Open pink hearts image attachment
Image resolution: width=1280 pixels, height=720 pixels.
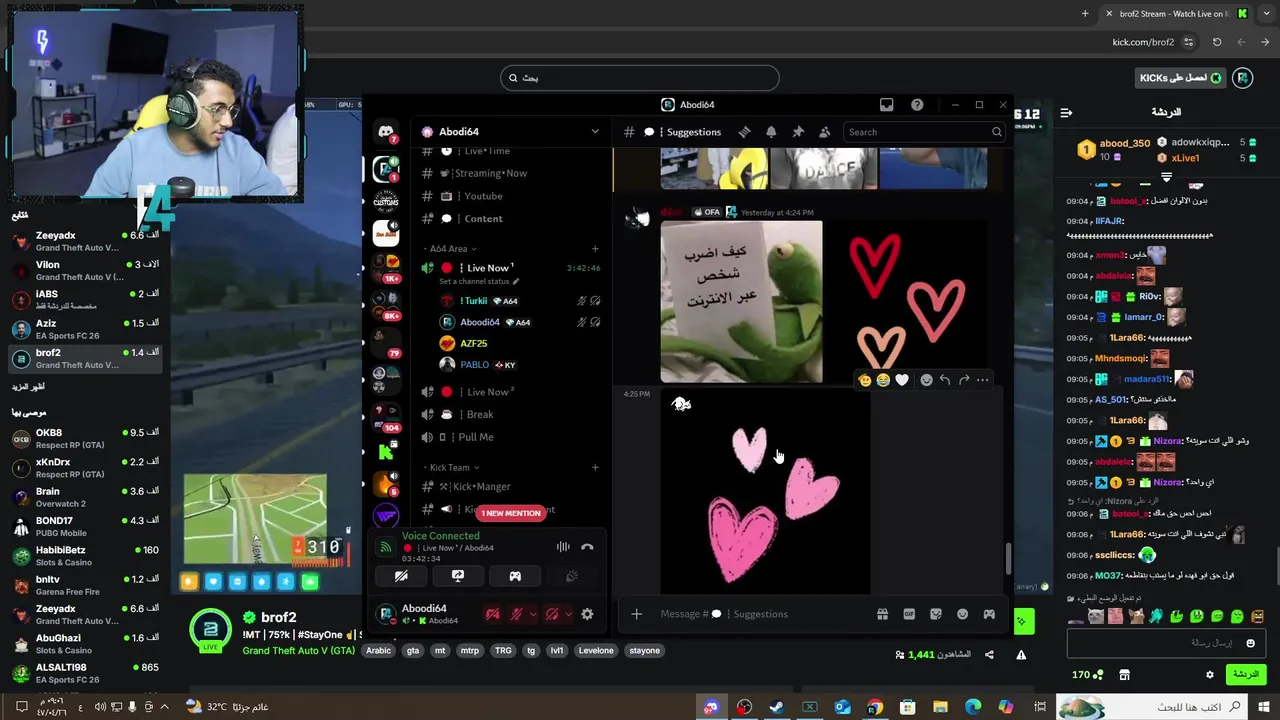click(x=765, y=494)
